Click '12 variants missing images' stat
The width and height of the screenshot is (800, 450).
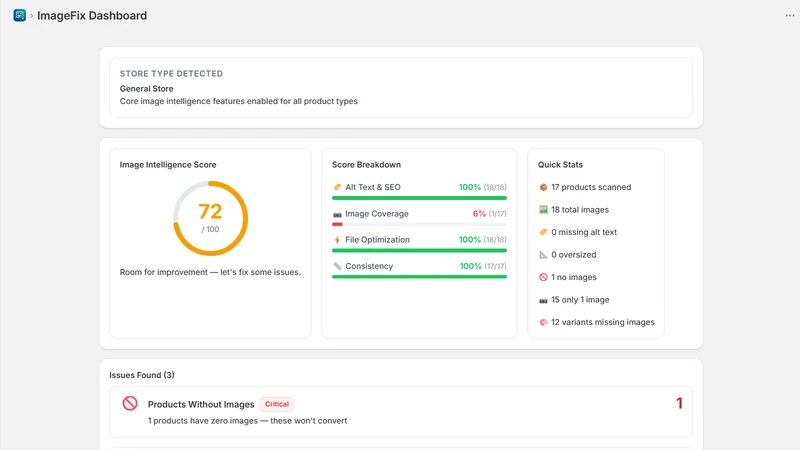tap(603, 322)
